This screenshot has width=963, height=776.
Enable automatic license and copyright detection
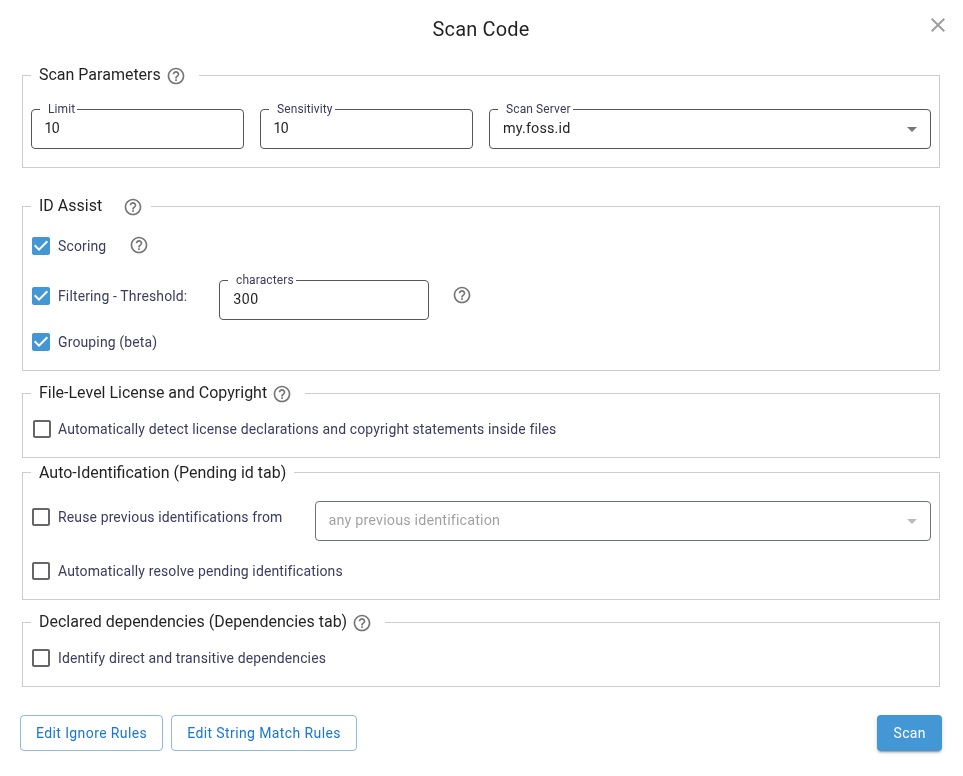point(42,429)
